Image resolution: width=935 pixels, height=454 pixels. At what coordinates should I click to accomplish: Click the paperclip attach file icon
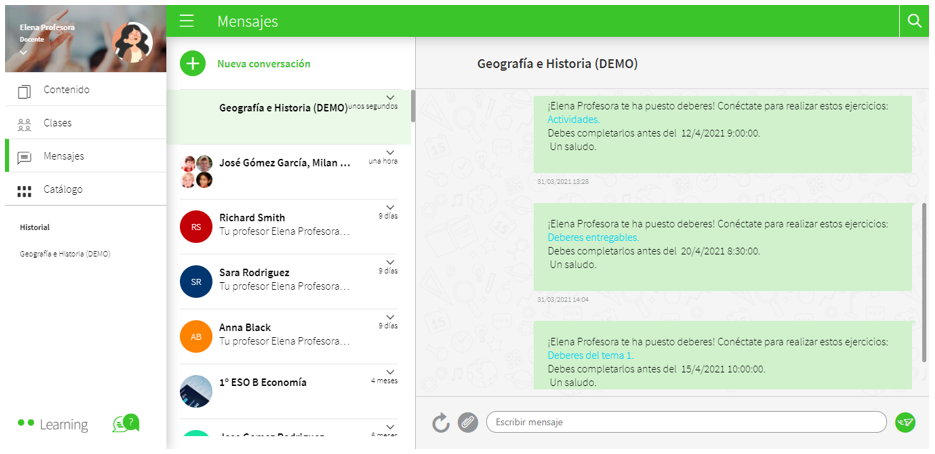467,423
